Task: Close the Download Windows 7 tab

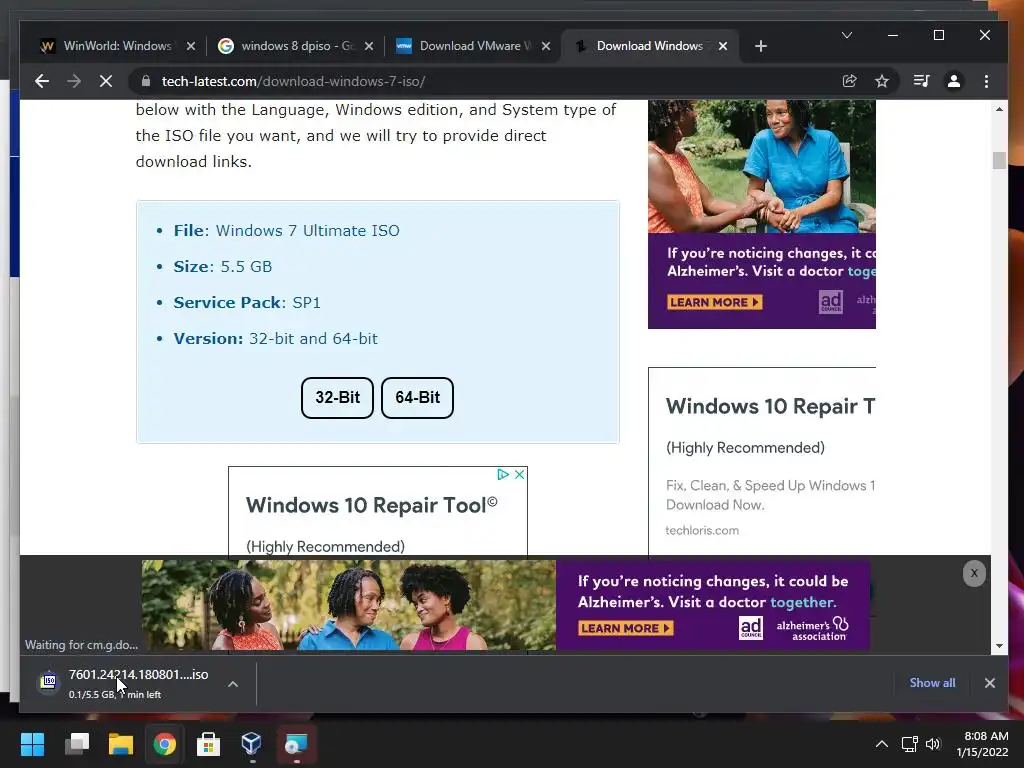Action: pos(723,46)
